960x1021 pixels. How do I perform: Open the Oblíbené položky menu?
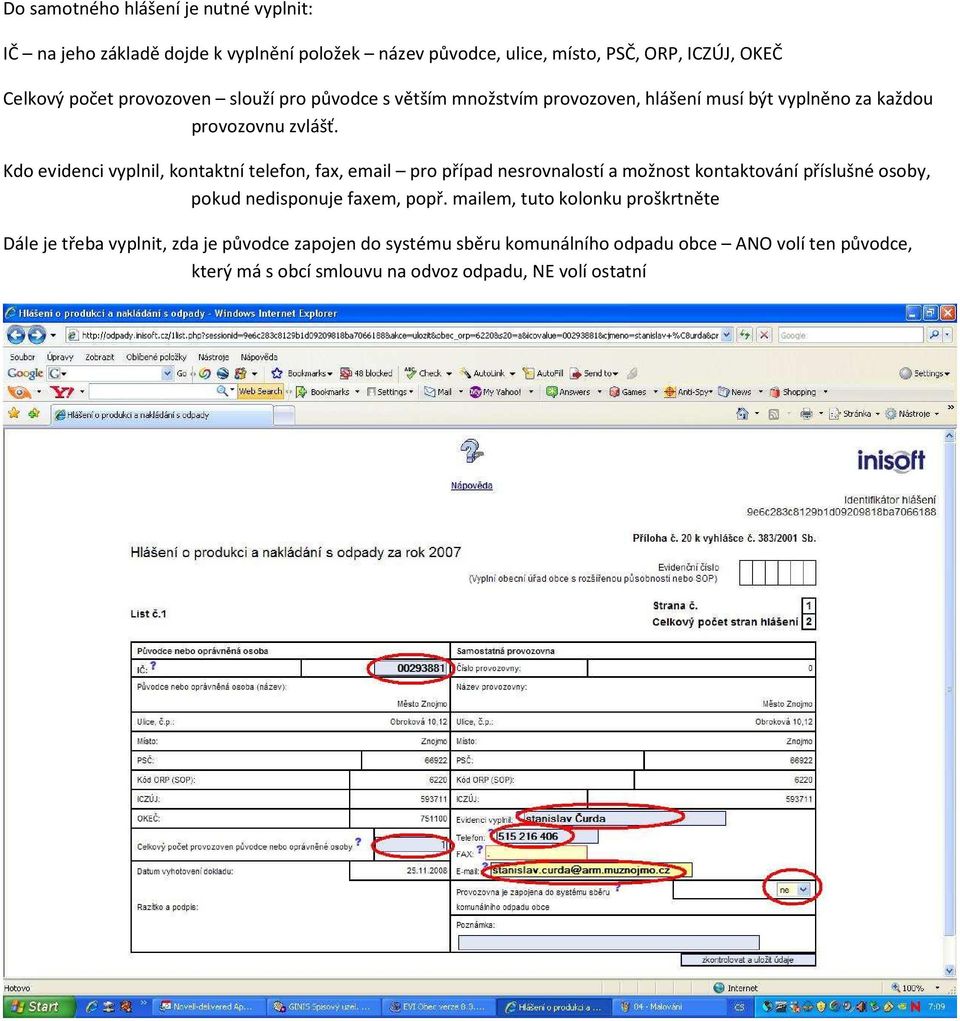click(x=156, y=357)
